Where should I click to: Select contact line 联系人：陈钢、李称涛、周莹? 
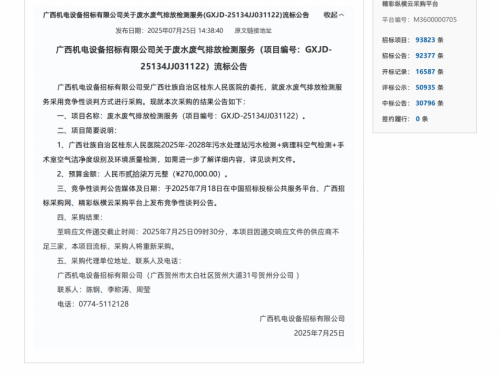tap(104, 290)
